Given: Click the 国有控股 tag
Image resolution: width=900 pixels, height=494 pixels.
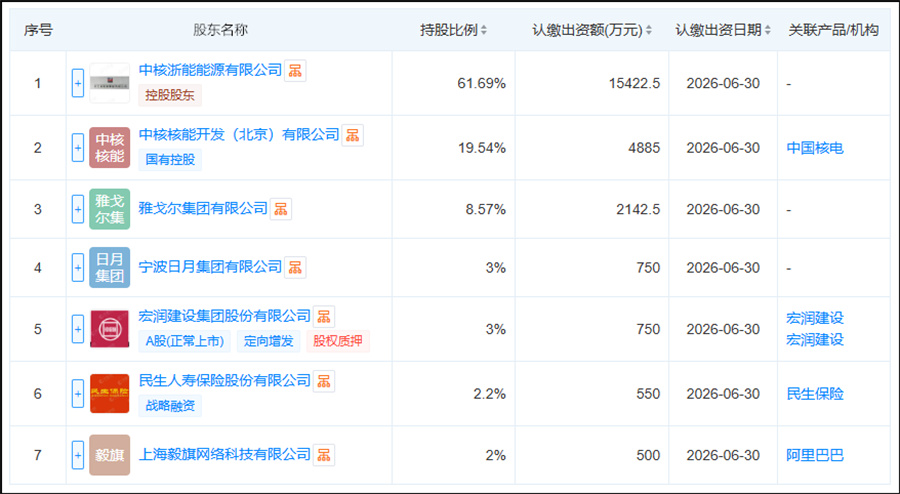Looking at the screenshot, I should (x=170, y=160).
